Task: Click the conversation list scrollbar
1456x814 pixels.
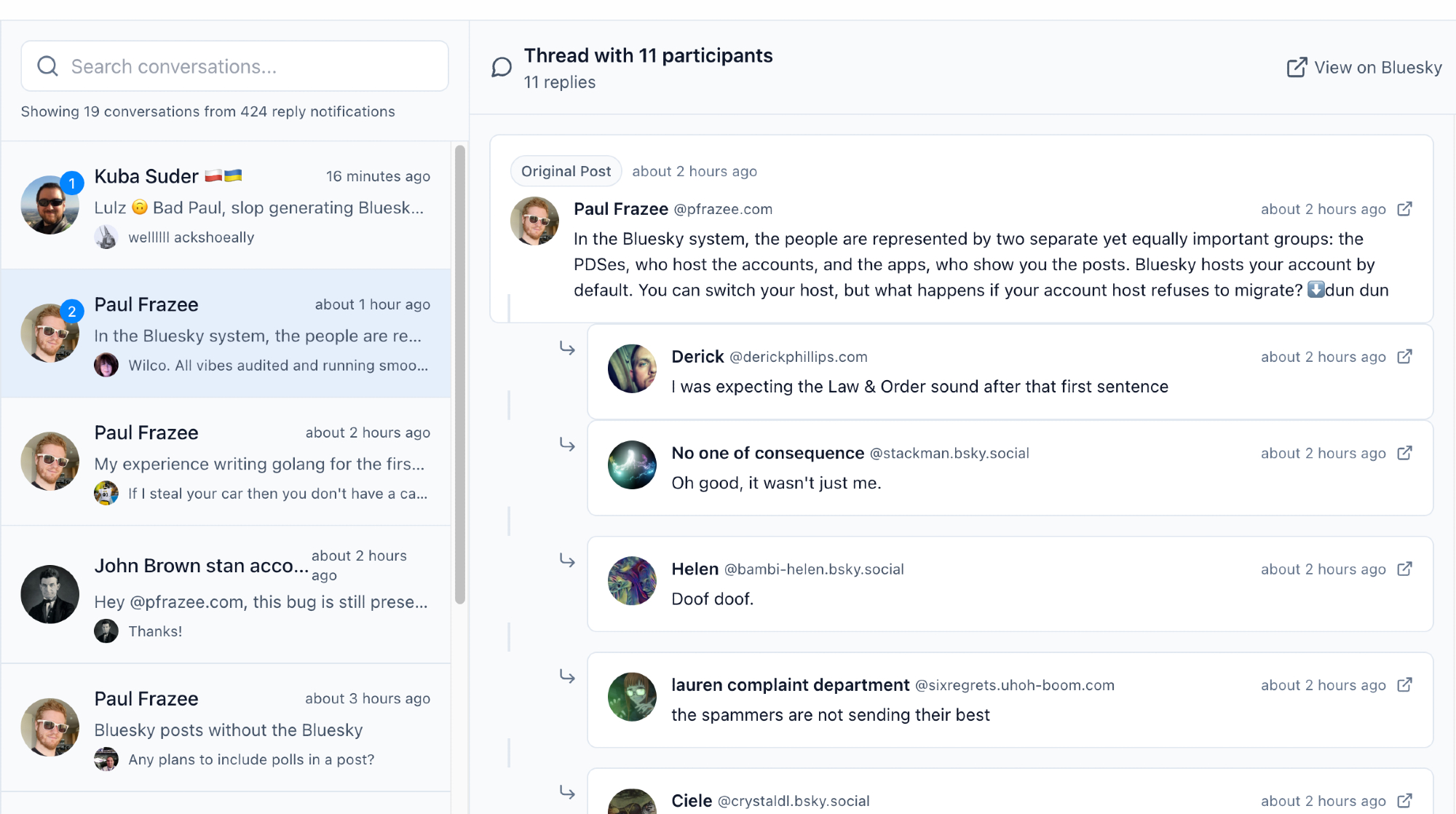Action: 459,374
